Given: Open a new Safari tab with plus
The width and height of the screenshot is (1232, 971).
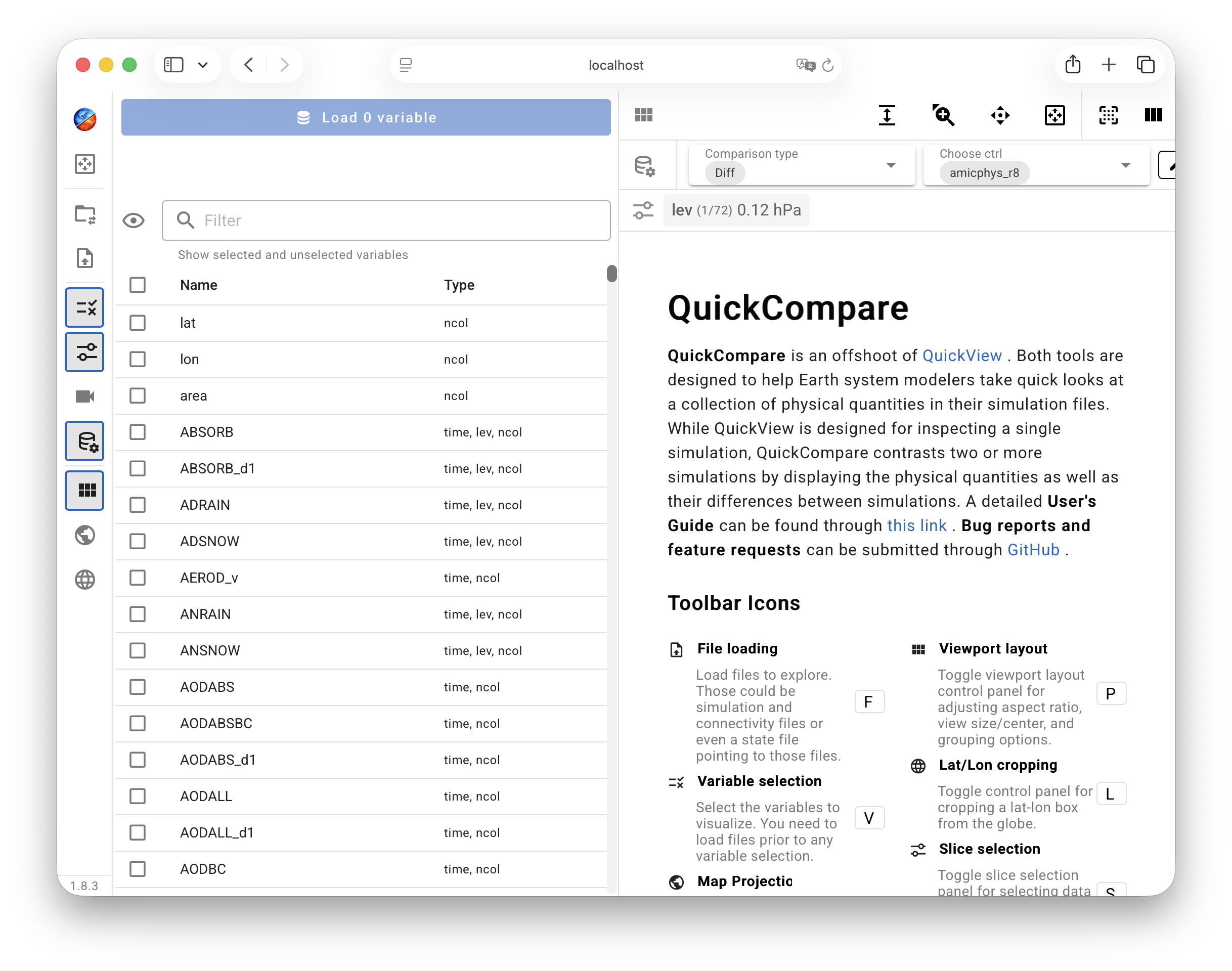Looking at the screenshot, I should (1108, 65).
